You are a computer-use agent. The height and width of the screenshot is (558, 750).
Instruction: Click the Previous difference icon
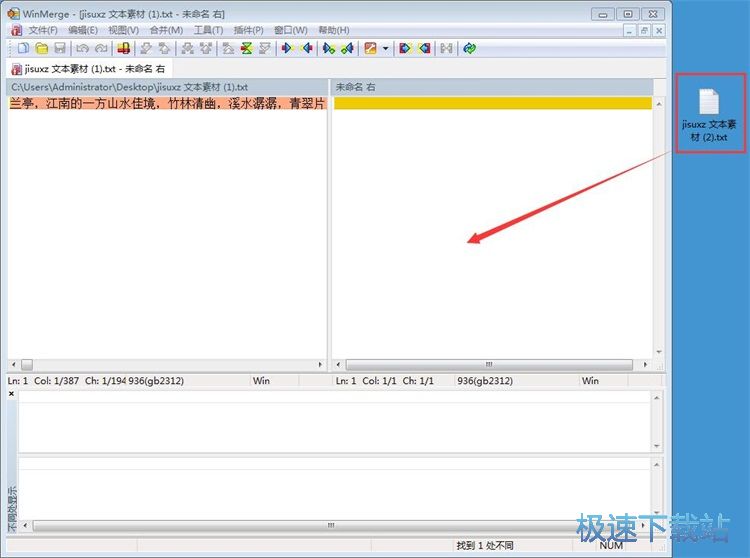click(165, 48)
